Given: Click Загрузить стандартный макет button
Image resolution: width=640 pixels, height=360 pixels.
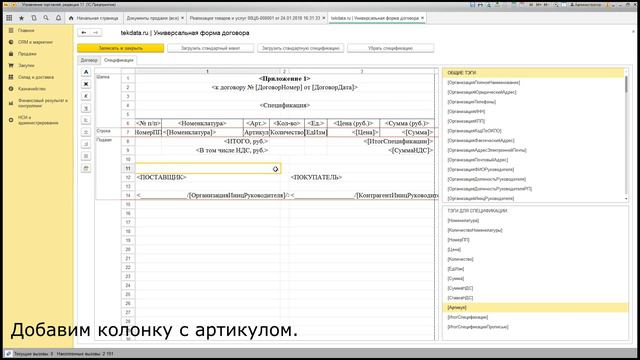Looking at the screenshot, I should [x=211, y=48].
